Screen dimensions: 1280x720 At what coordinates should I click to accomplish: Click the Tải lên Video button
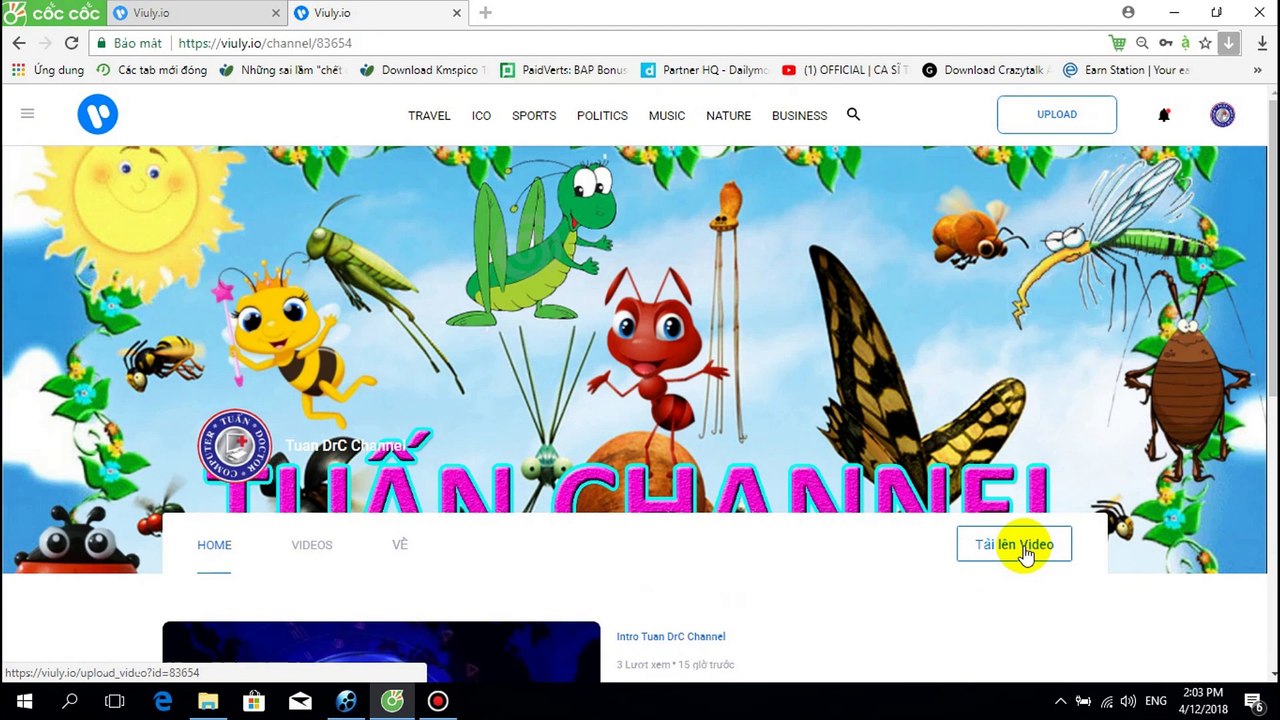(x=1014, y=544)
